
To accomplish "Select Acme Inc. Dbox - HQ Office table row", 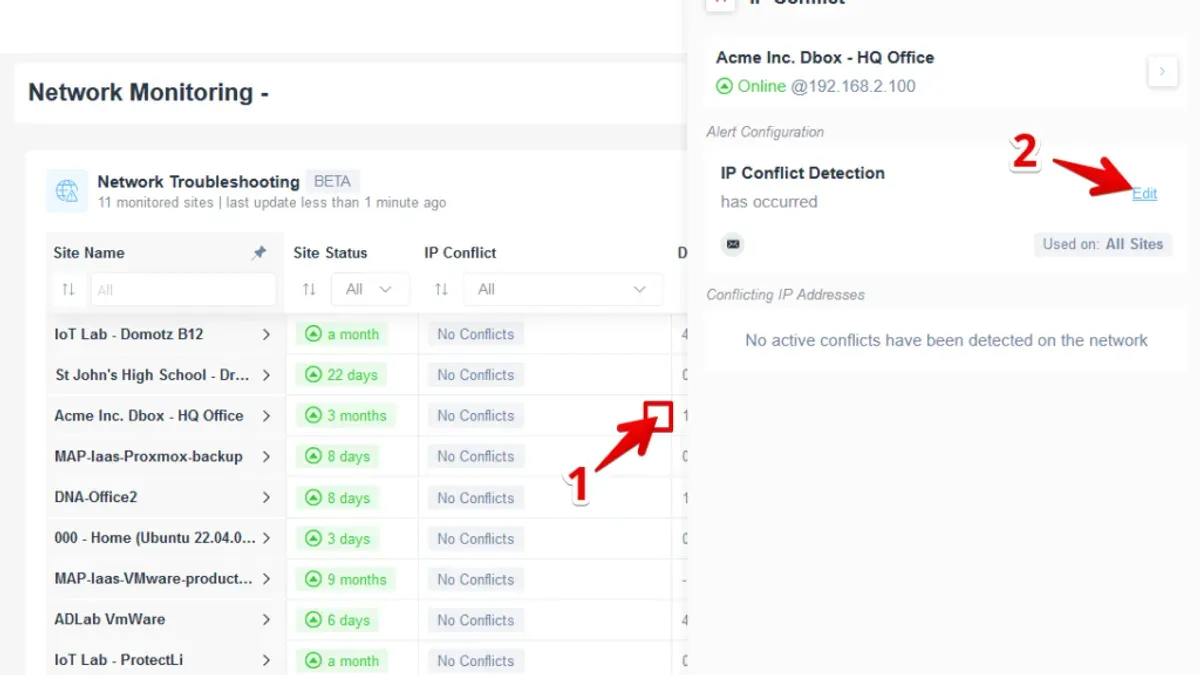I will point(149,416).
